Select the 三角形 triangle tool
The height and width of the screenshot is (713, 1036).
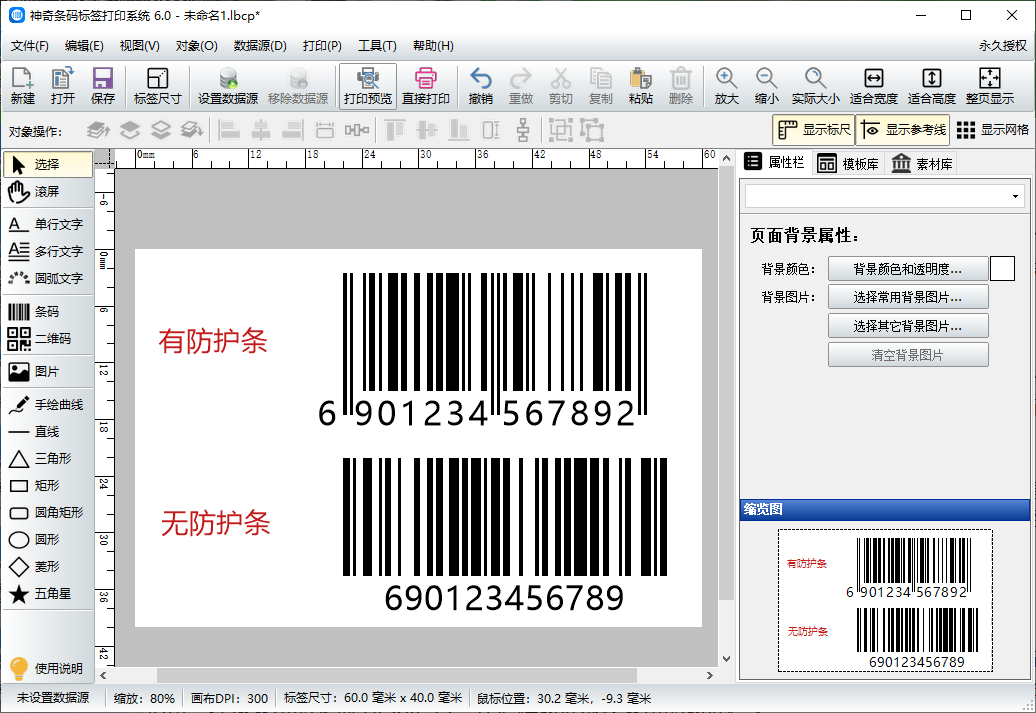(x=48, y=459)
